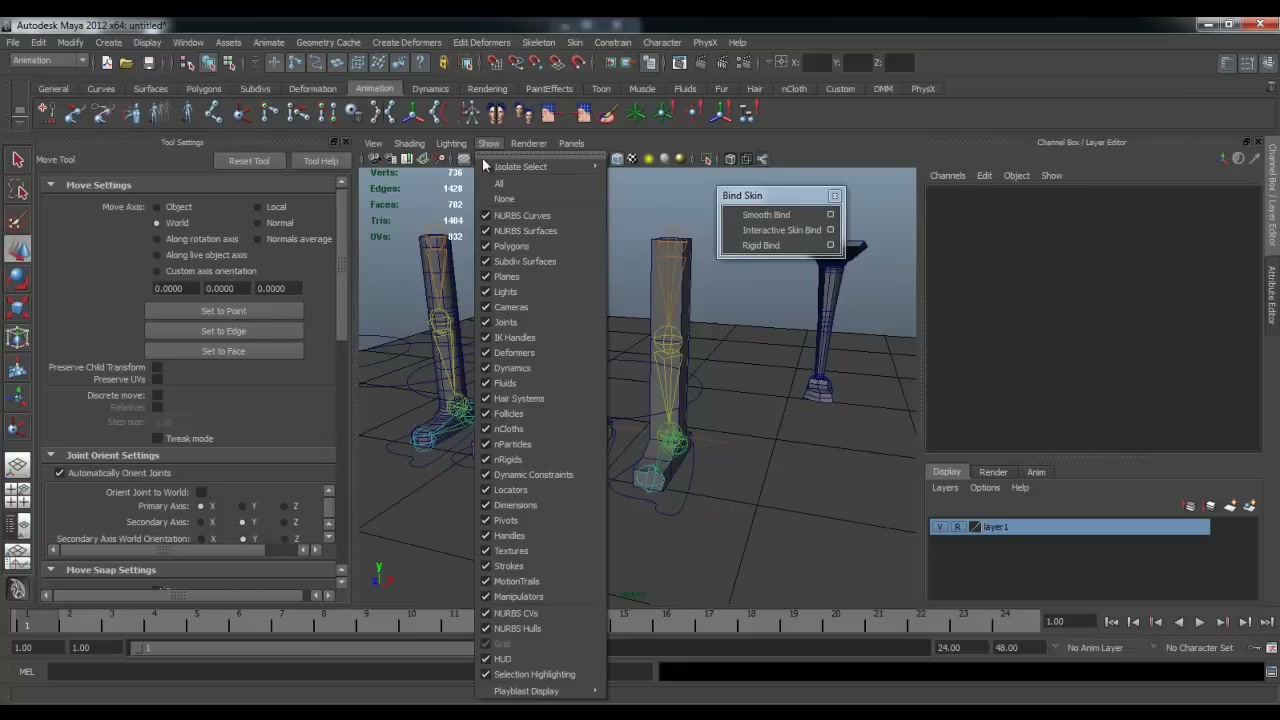
Task: Collapse the Move Snap Settings section
Action: point(50,570)
